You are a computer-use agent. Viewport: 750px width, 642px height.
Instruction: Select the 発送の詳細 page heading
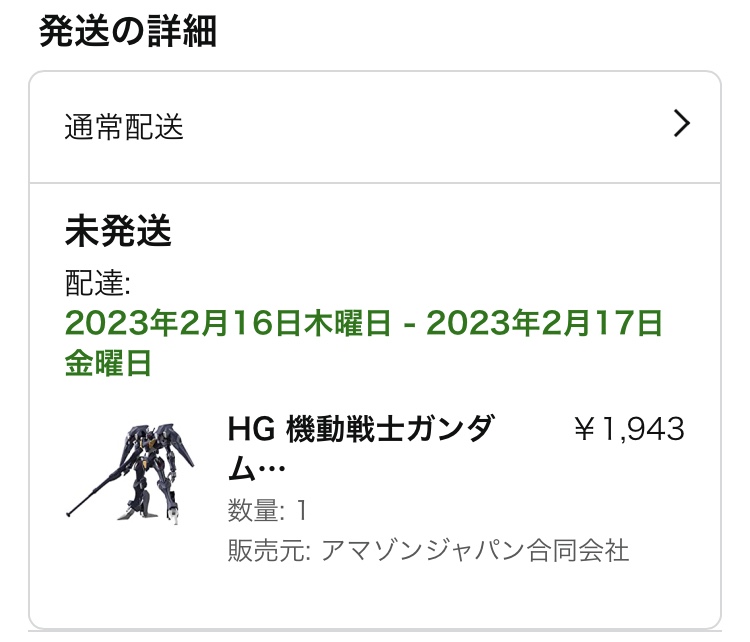tap(128, 32)
